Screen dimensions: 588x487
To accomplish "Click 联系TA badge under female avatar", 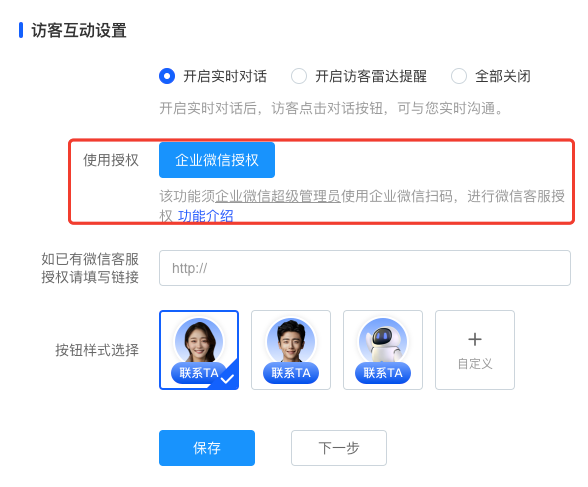I will [199, 373].
